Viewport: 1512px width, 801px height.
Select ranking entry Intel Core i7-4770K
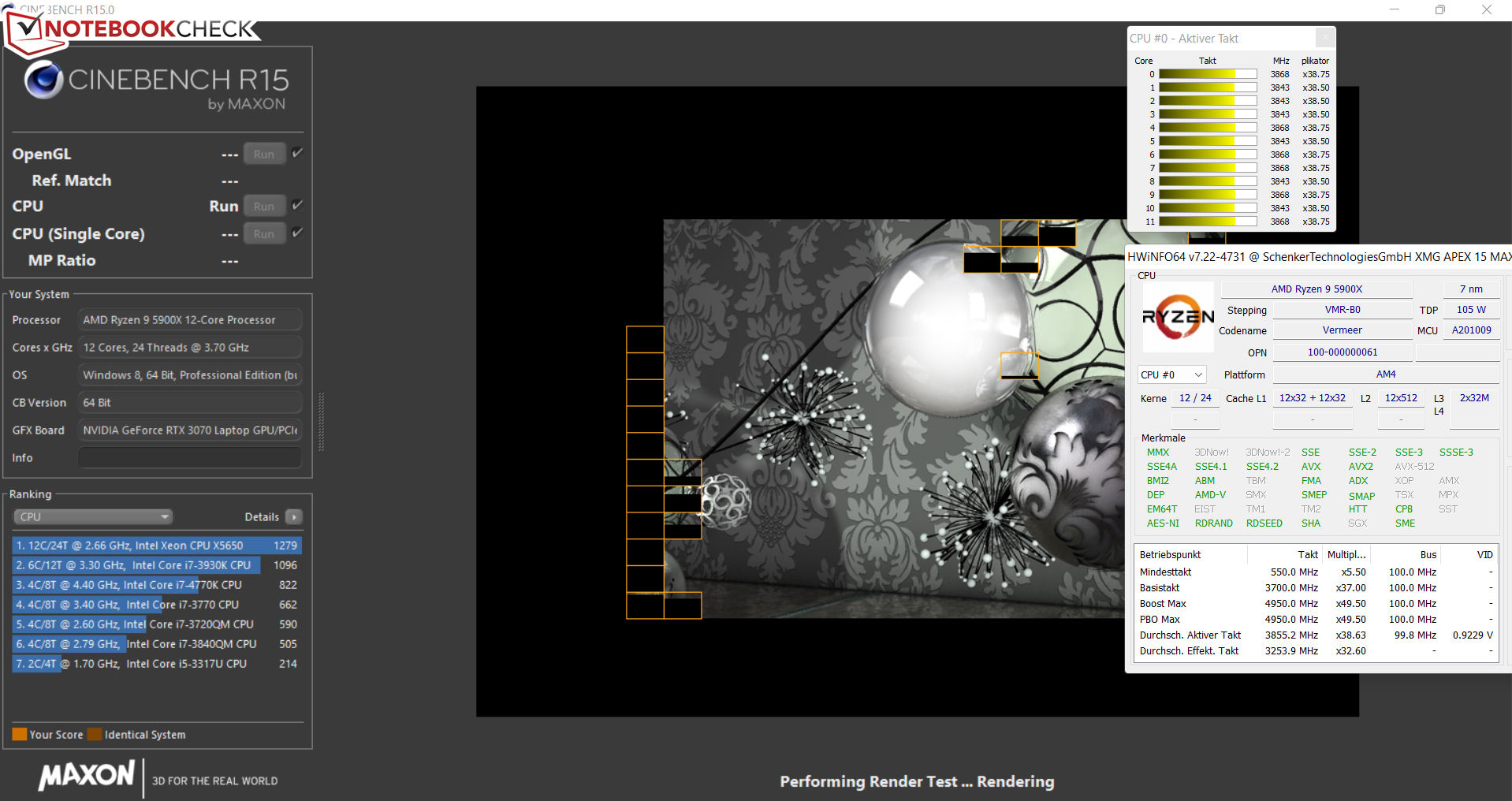point(157,585)
